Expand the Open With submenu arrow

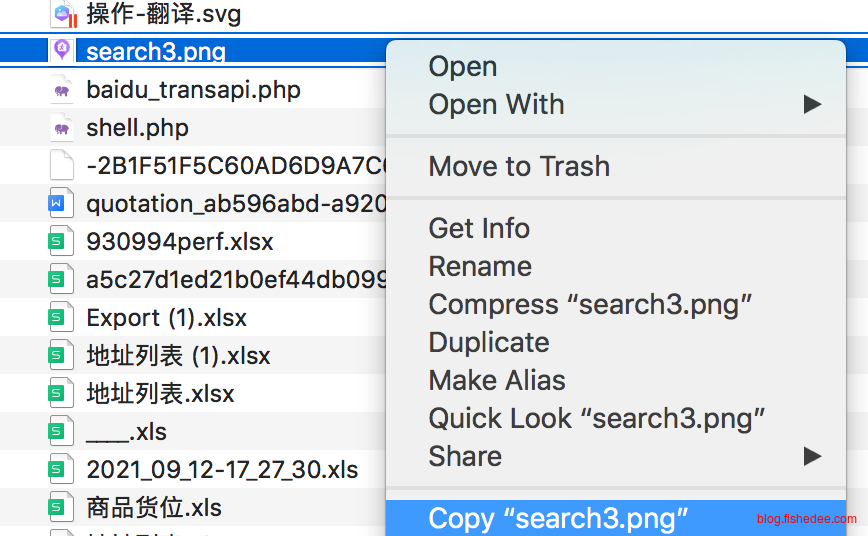[x=811, y=104]
